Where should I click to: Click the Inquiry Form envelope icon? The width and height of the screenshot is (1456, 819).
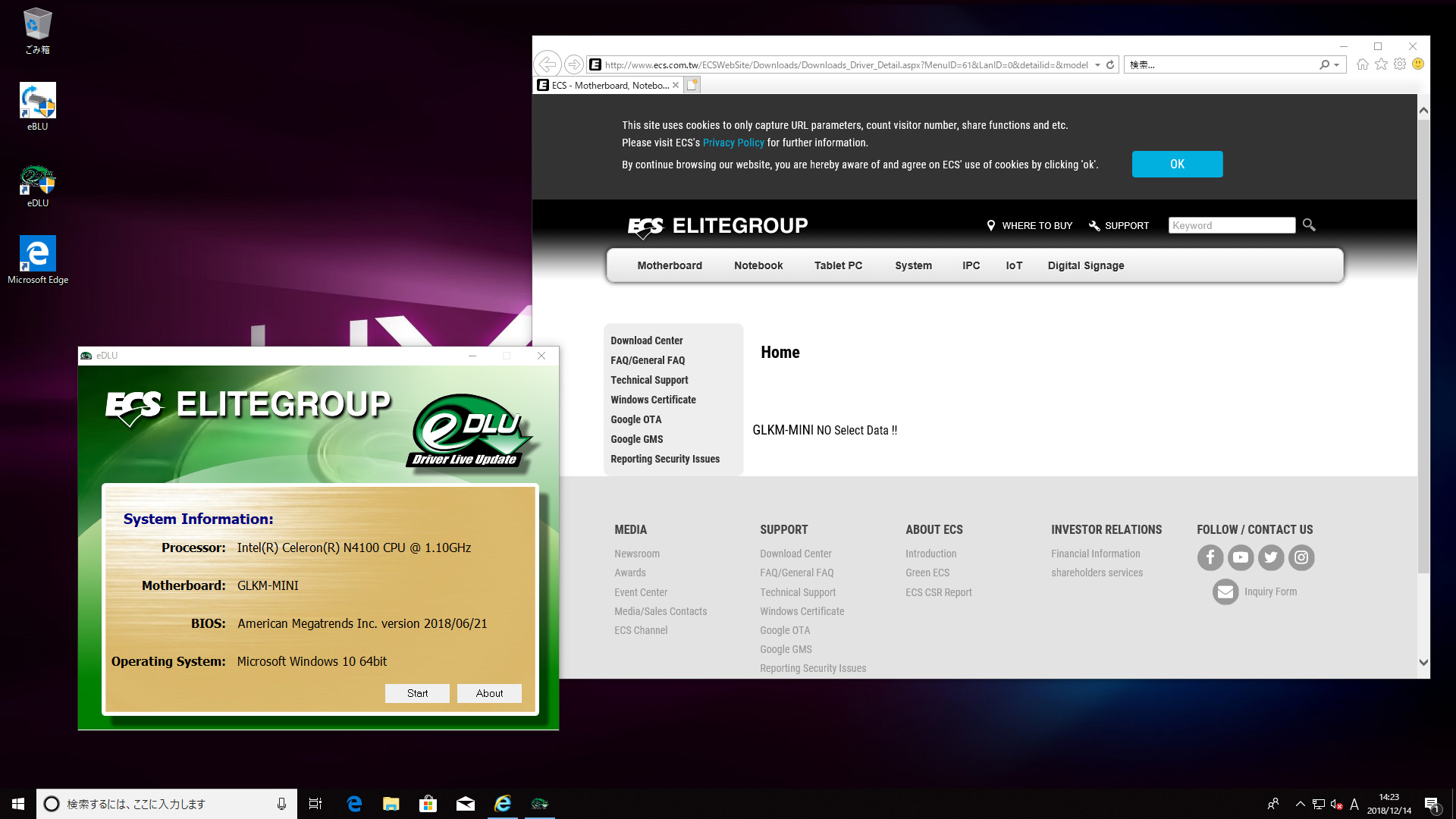click(1225, 591)
